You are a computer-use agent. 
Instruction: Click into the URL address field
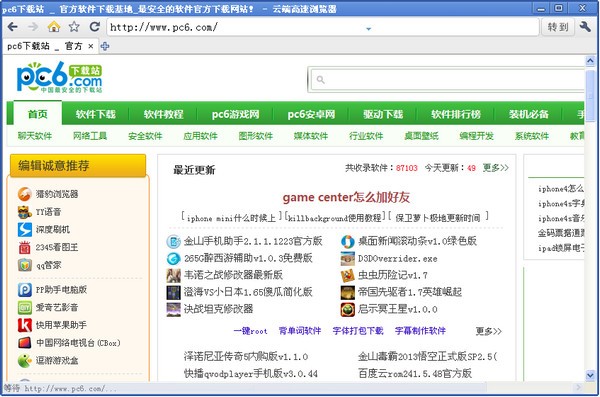point(323,27)
